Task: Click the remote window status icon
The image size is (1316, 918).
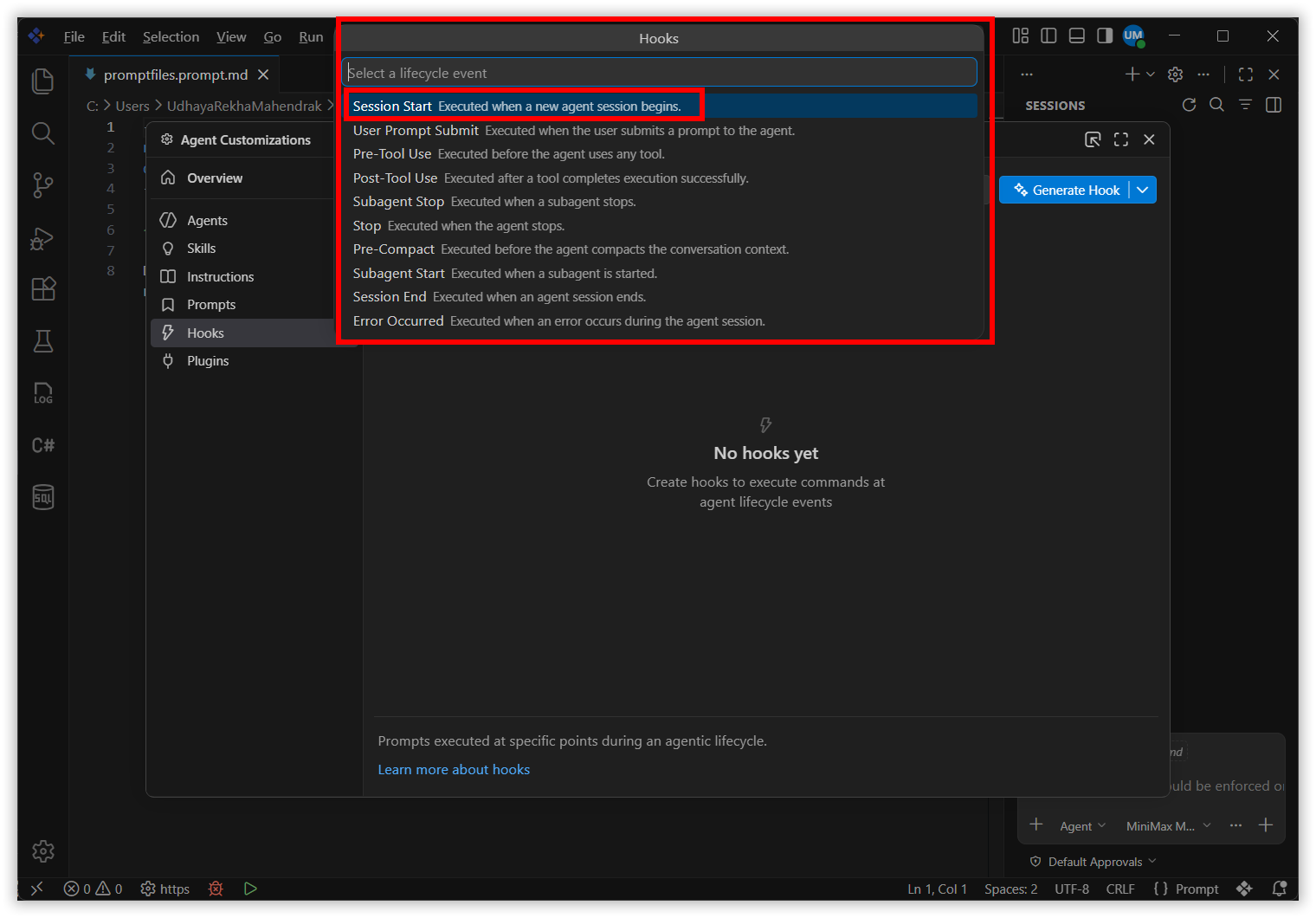Action: pos(36,889)
